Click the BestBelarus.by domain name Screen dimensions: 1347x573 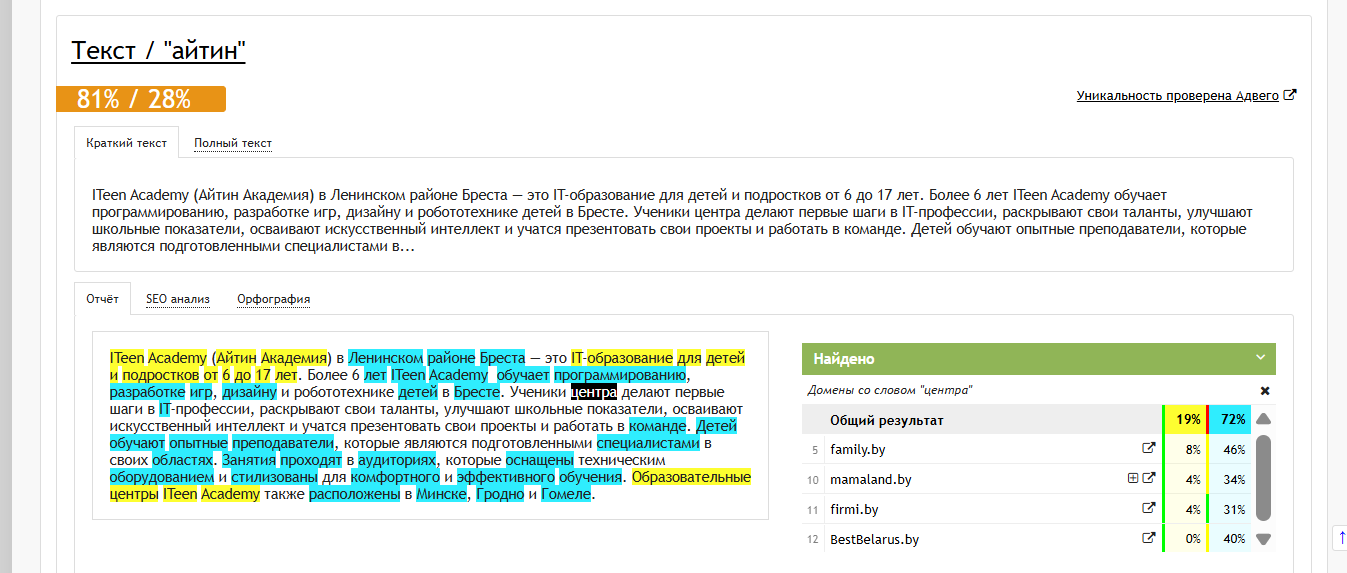pyautogui.click(x=874, y=540)
